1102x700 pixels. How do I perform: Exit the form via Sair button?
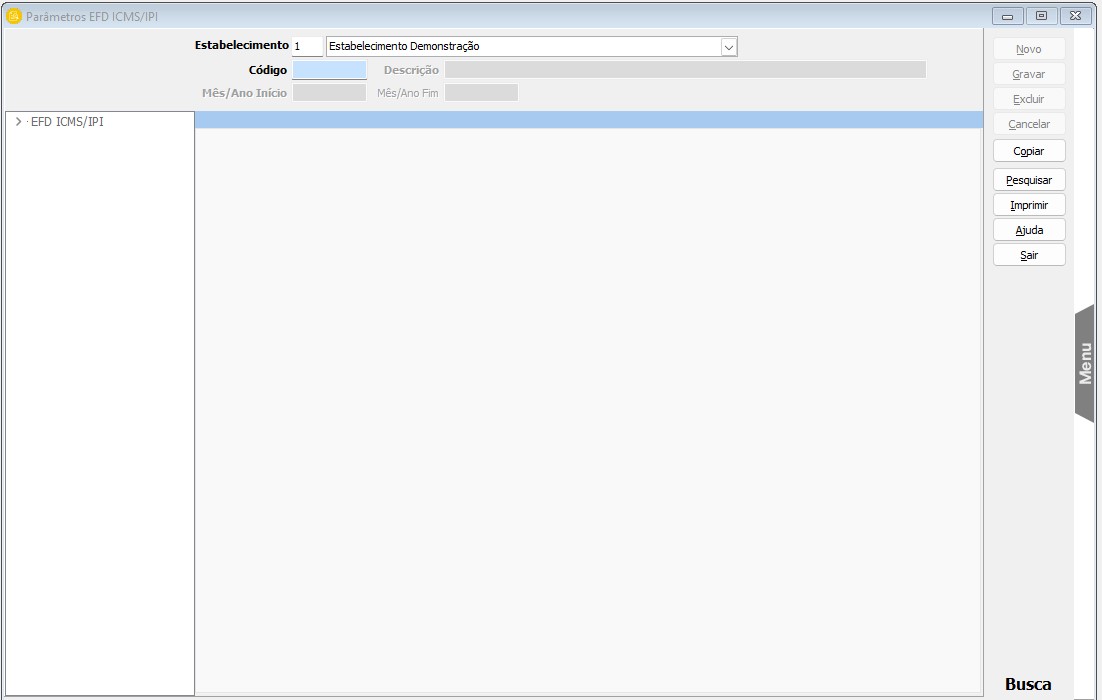click(x=1029, y=255)
